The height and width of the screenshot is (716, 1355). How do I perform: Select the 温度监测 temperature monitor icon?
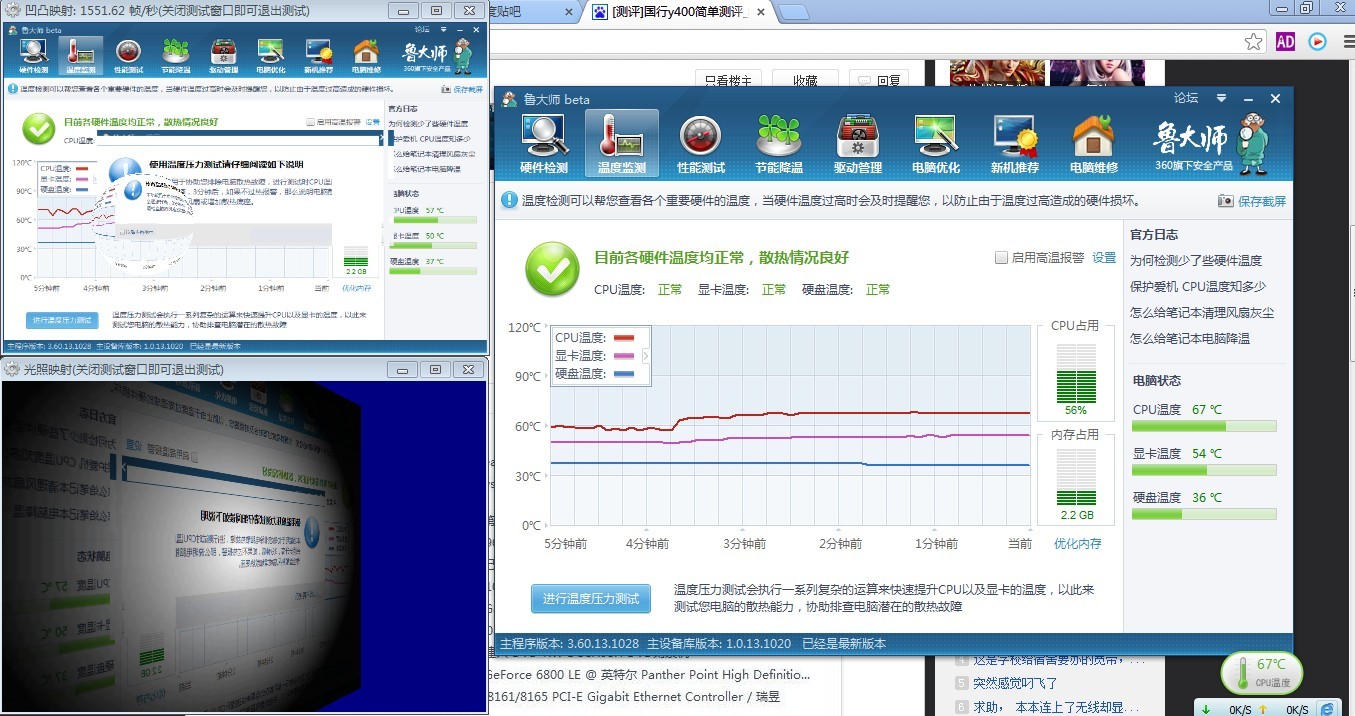click(x=621, y=144)
